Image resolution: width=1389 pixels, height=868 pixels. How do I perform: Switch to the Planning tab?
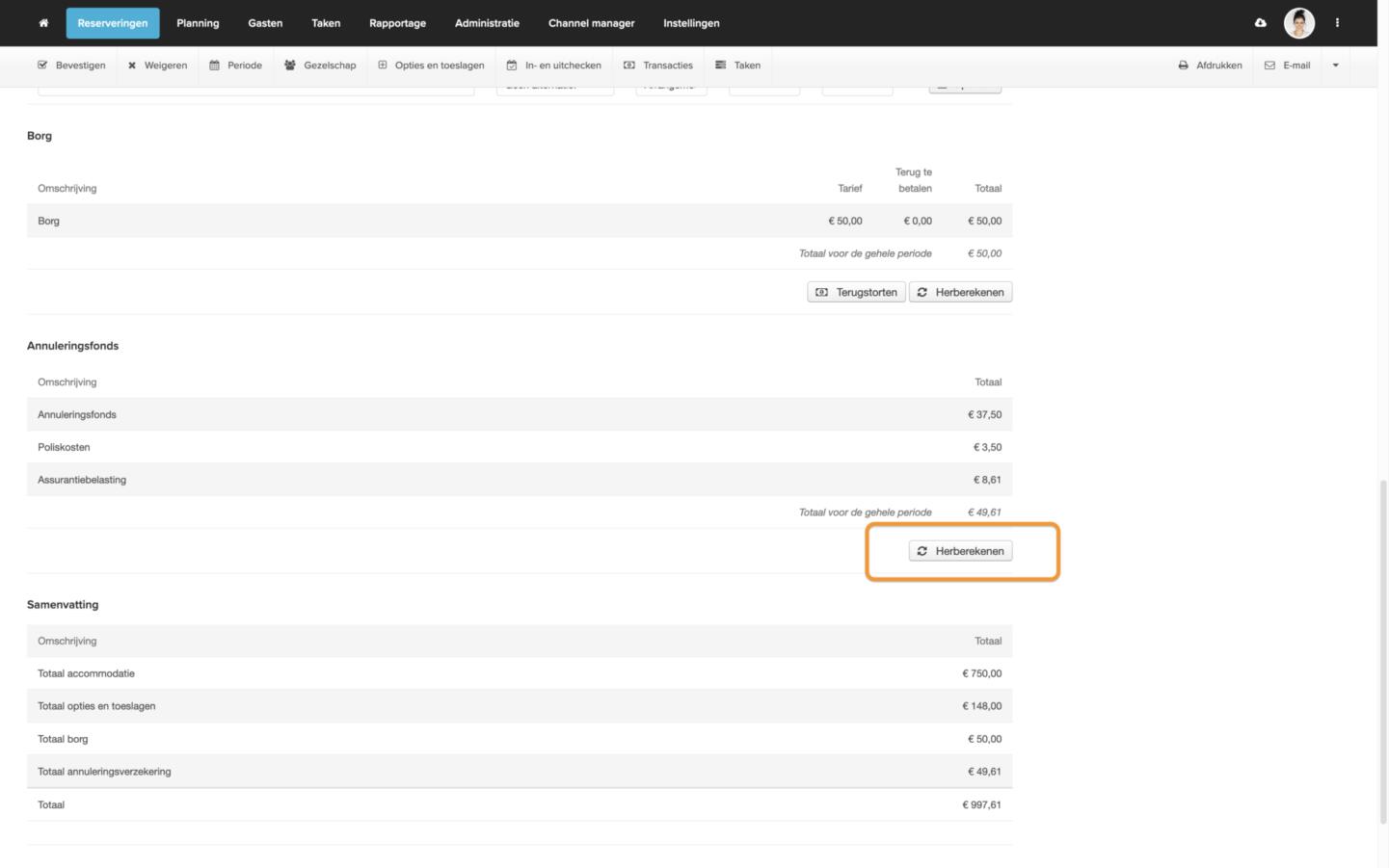click(x=198, y=23)
